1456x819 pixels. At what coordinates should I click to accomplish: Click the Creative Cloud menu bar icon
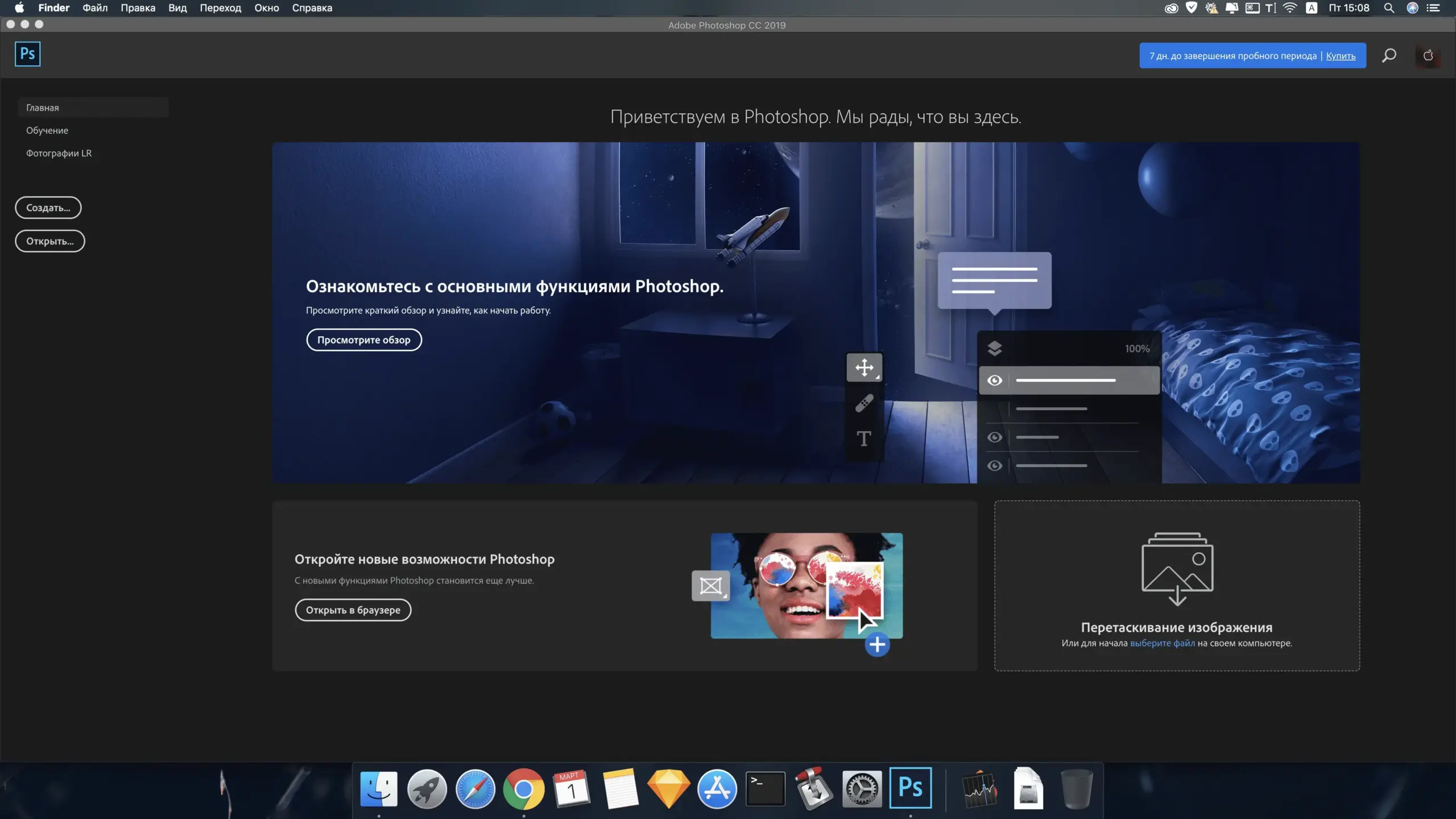coord(1170,8)
